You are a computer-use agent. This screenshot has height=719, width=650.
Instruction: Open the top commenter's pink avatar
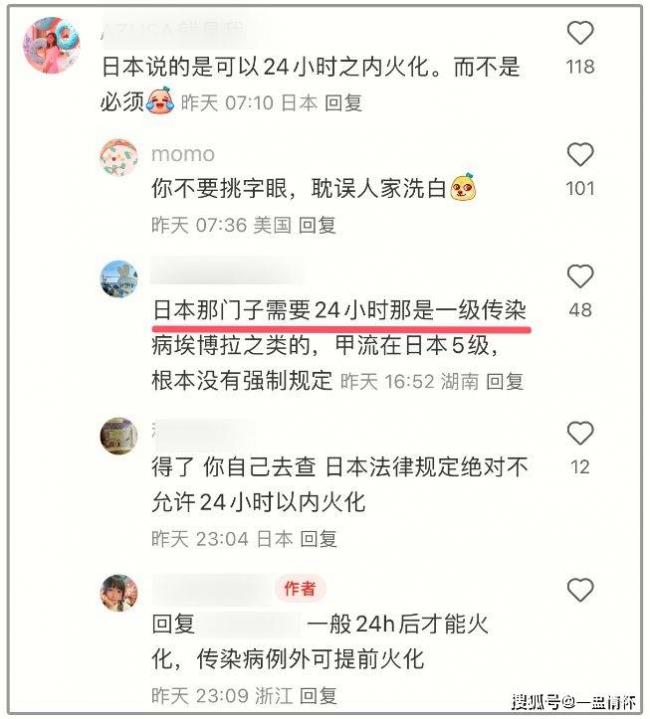pos(51,45)
